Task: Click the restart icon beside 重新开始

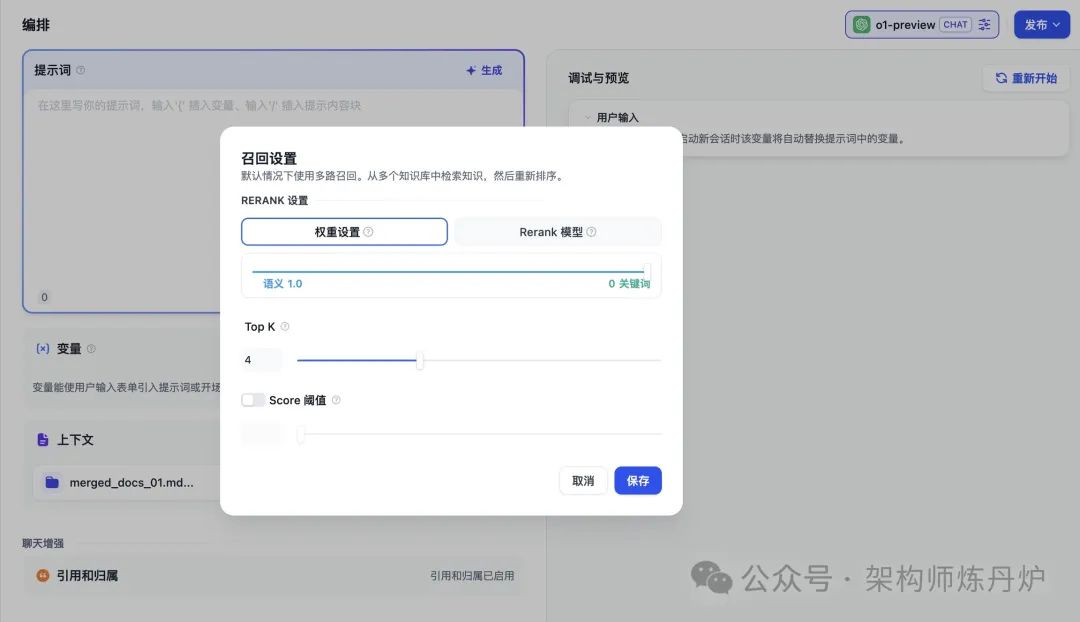Action: [x=1000, y=77]
